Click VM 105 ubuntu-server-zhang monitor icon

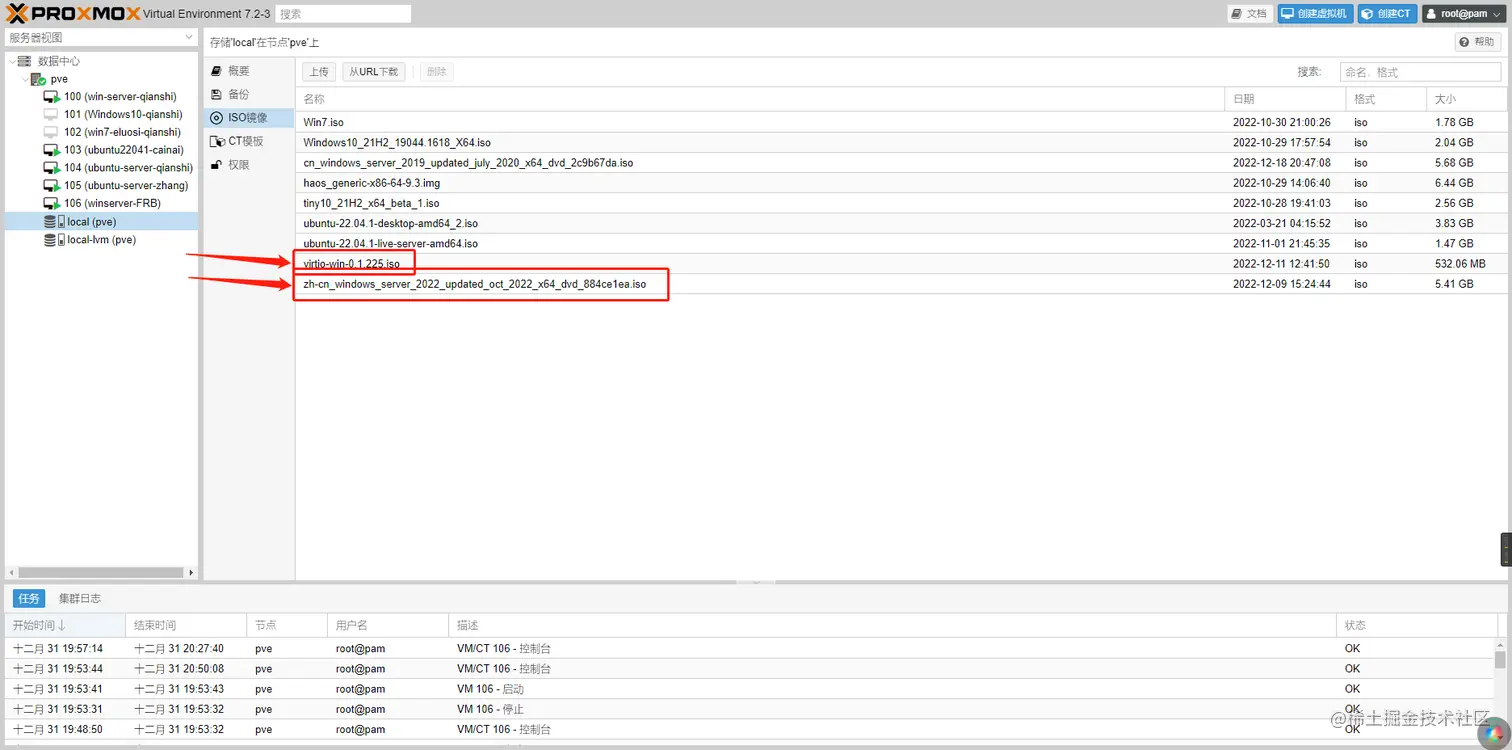tap(51, 185)
